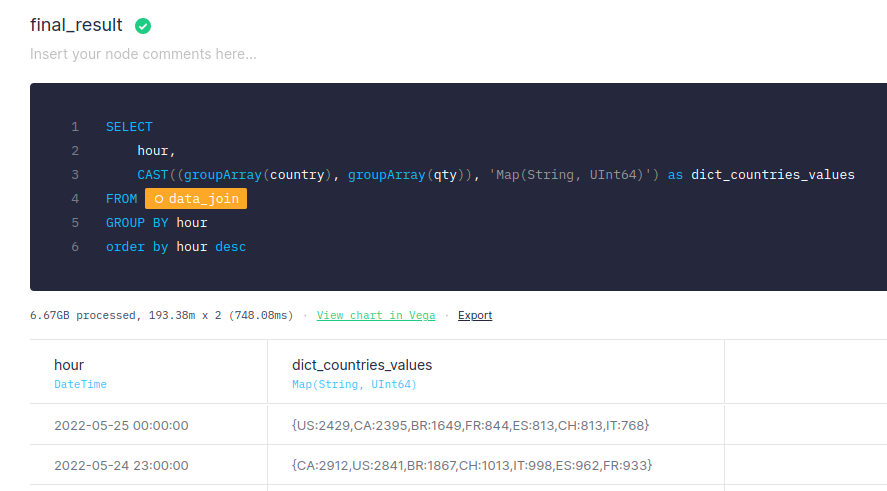This screenshot has height=491, width=887.
Task: Select the 2022-05-25 00:00:00 hour cell
Action: [x=121, y=426]
